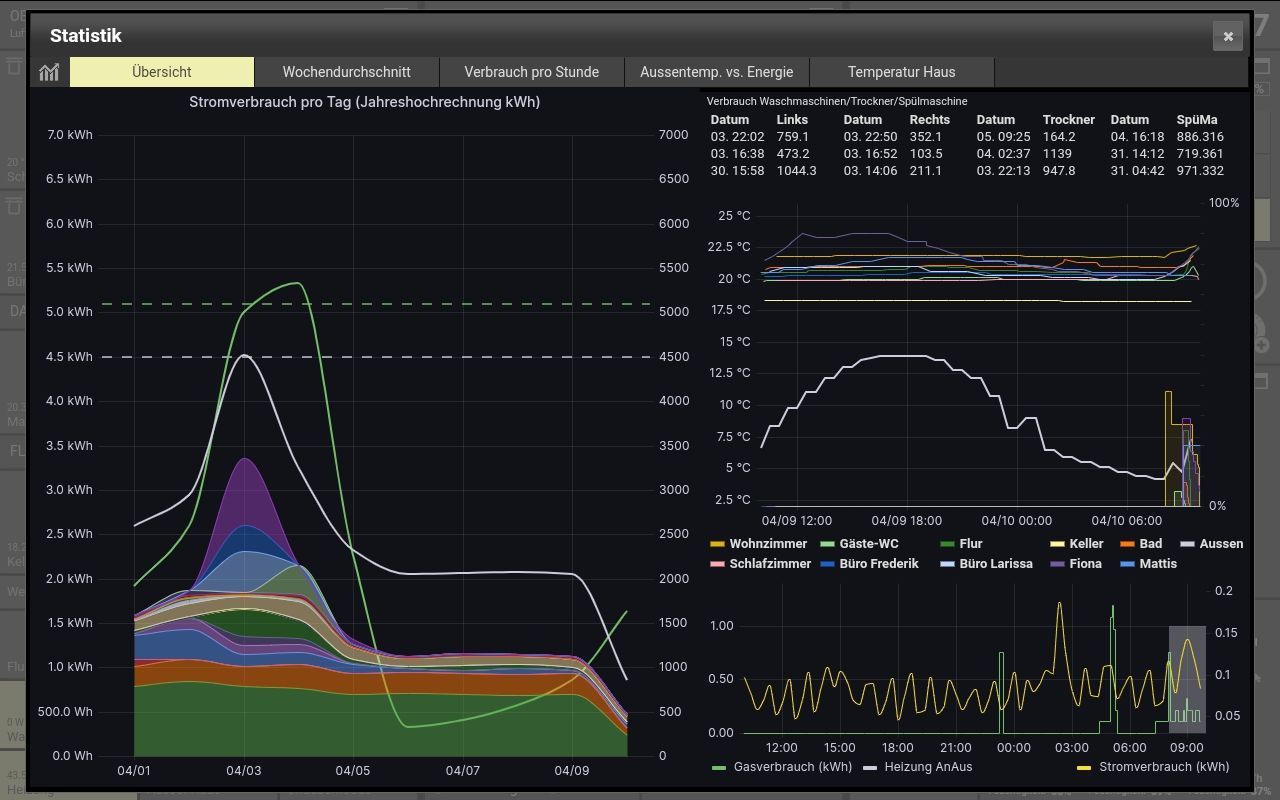1280x800 pixels.
Task: Toggle the Fiona legend series
Action: (1085, 564)
